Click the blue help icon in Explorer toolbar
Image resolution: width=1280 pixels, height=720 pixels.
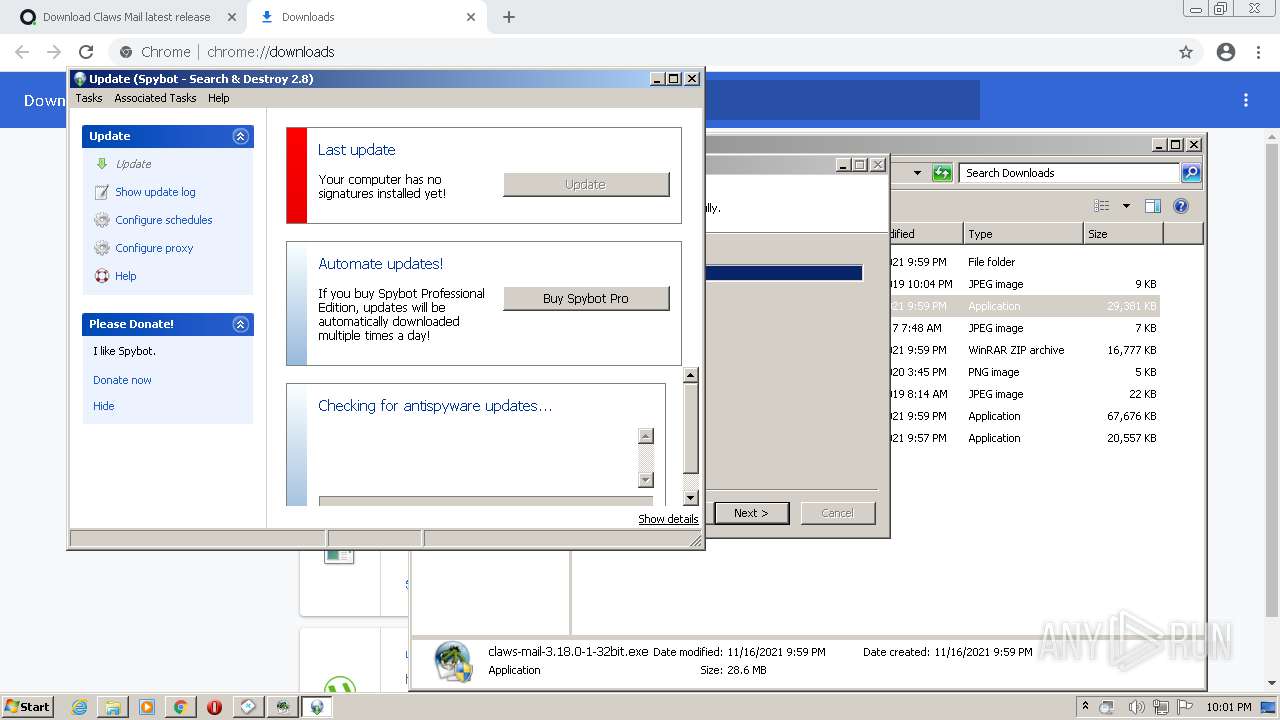[1181, 206]
